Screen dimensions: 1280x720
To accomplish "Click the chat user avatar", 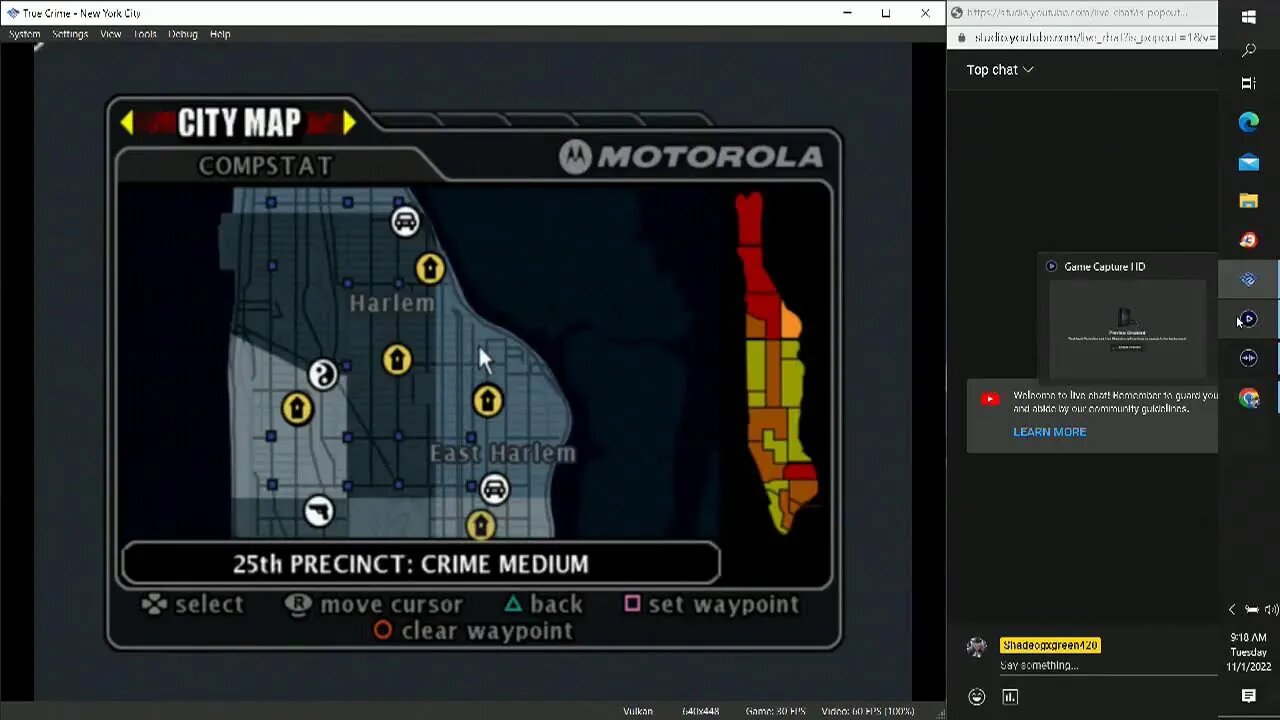I will click(977, 647).
